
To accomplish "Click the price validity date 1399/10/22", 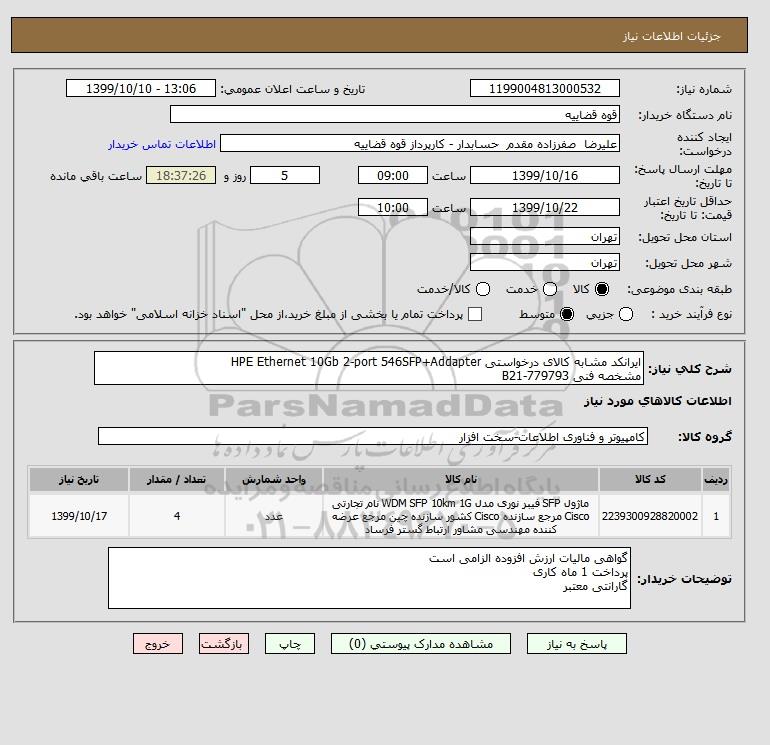I will click(x=545, y=207).
